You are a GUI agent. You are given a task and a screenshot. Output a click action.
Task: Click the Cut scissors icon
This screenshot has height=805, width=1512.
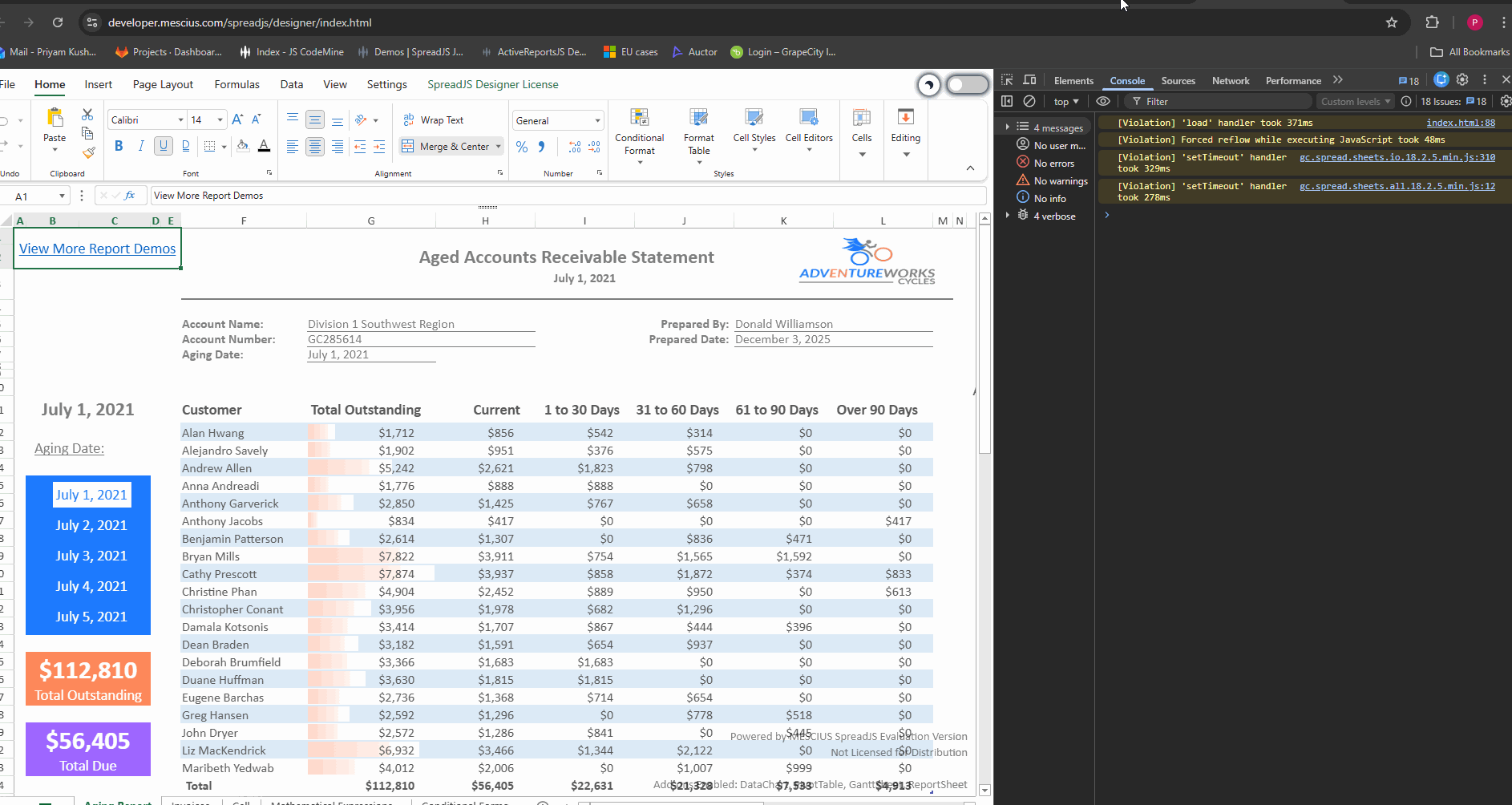tap(87, 115)
